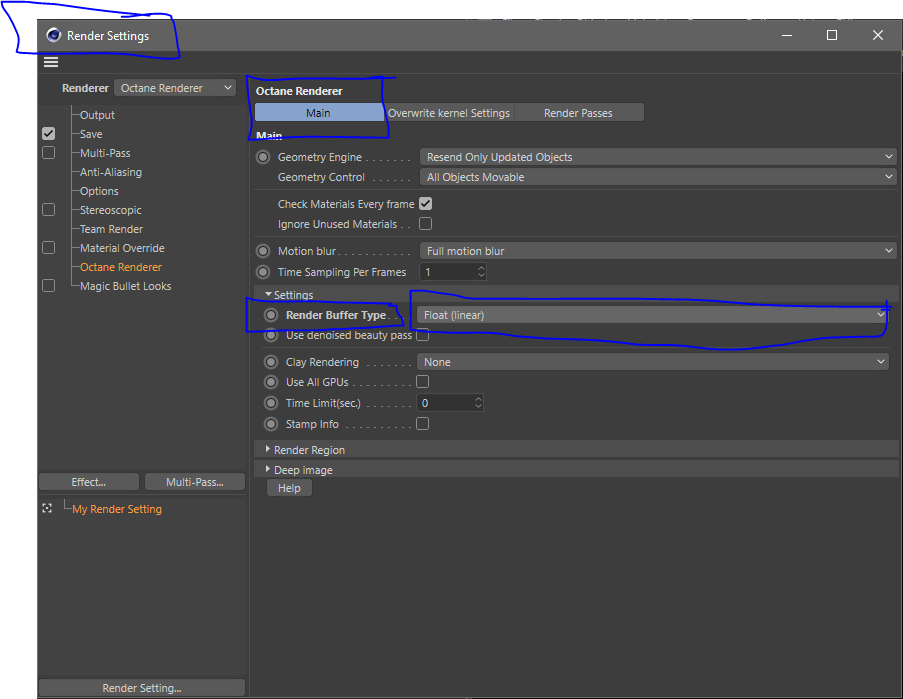
Task: Toggle animation dot beside Use denoised beauty pass
Action: click(x=271, y=335)
